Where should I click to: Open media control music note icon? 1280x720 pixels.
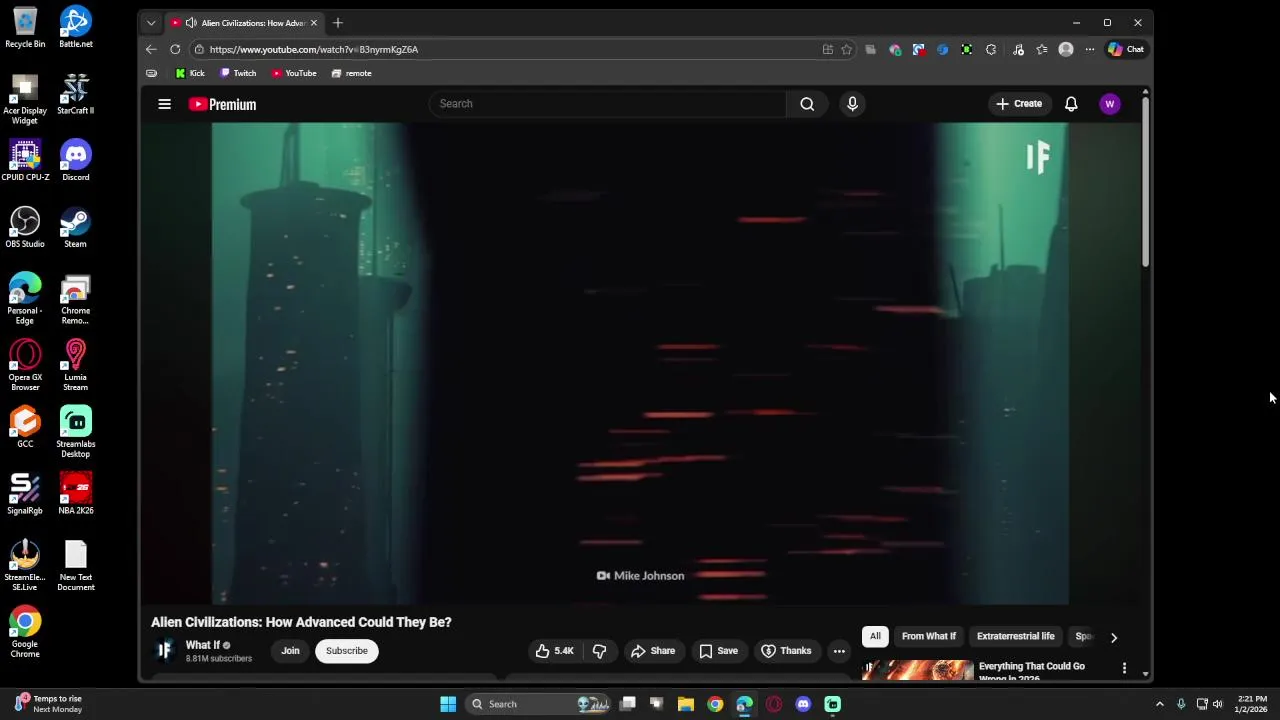click(1018, 49)
